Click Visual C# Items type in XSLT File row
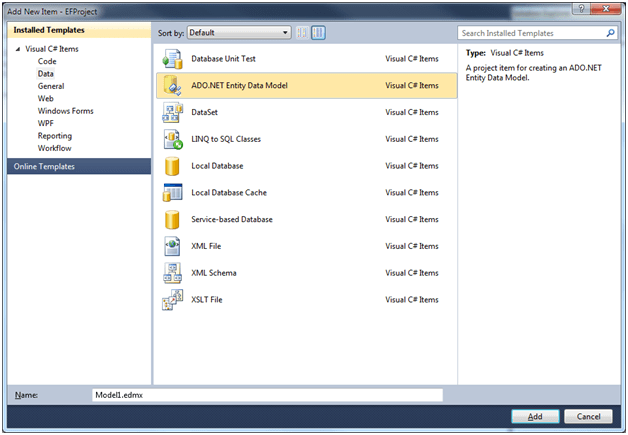 click(412, 300)
